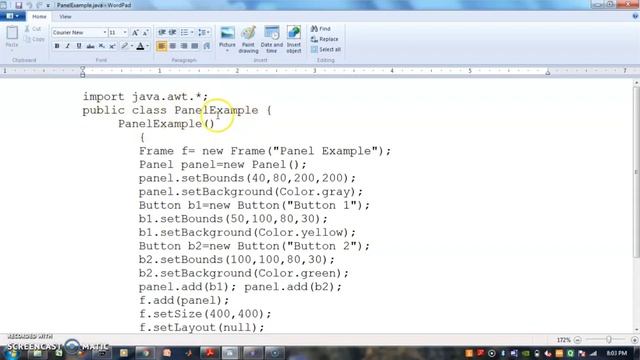Click the first line indent marker on ruler
Viewport: 640px width, 360px height.
pyautogui.click(x=82, y=69)
